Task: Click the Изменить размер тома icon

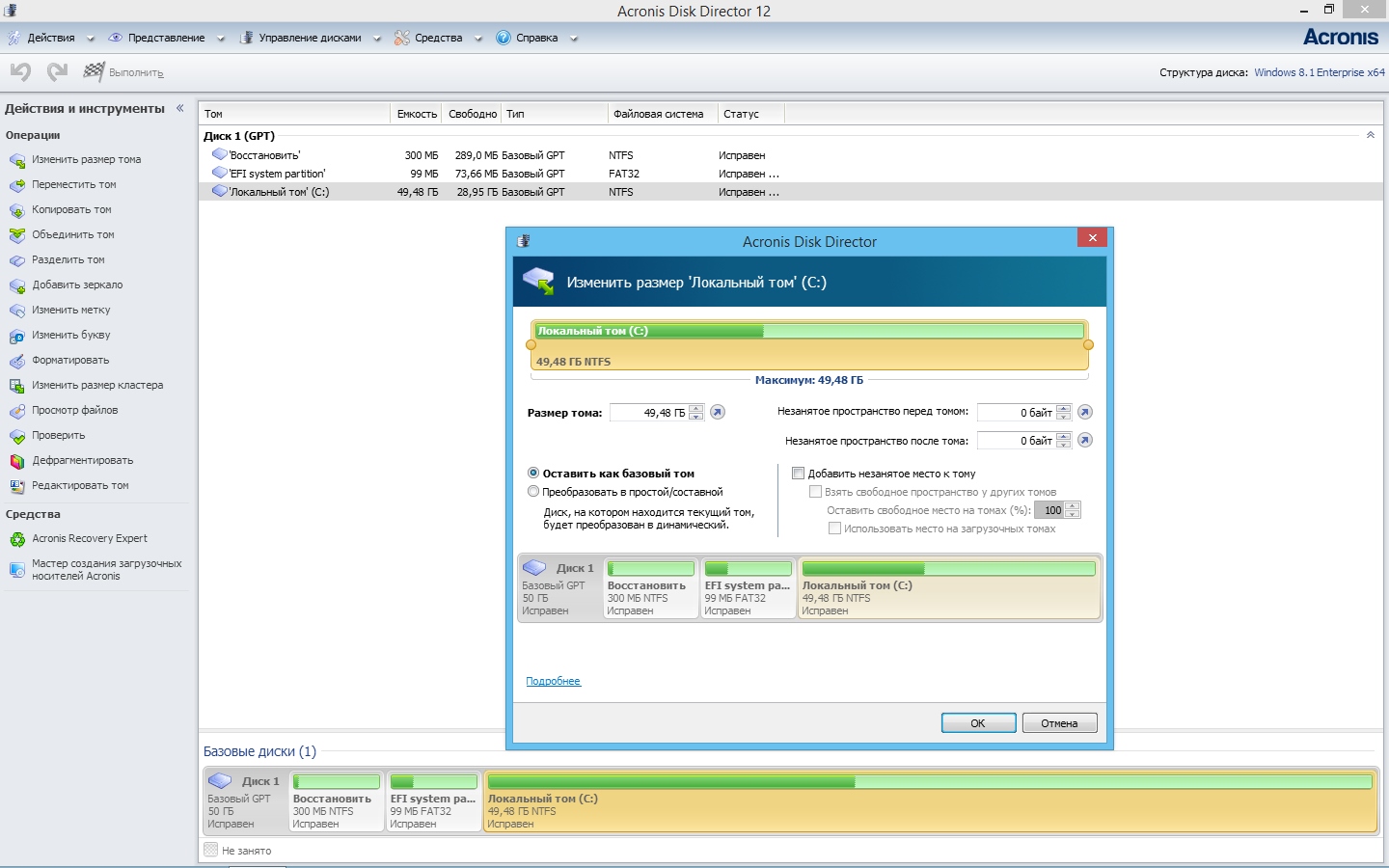Action: click(x=17, y=160)
